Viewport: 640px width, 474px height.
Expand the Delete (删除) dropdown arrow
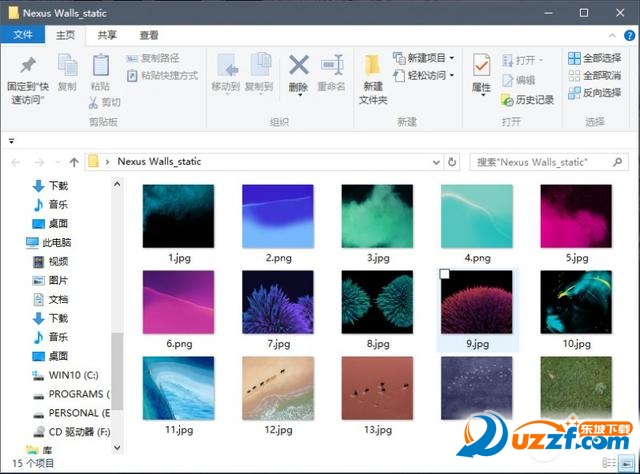click(300, 95)
